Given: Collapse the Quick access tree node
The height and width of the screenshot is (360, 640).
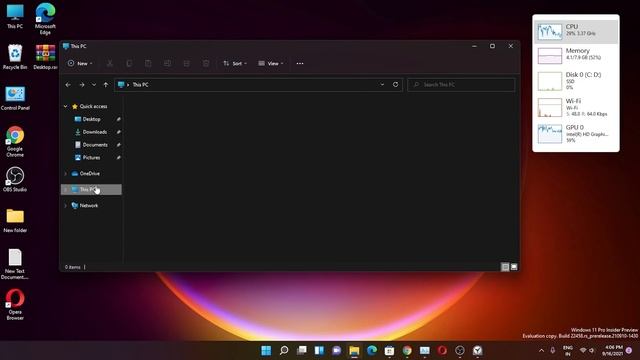Looking at the screenshot, I should click(x=65, y=106).
